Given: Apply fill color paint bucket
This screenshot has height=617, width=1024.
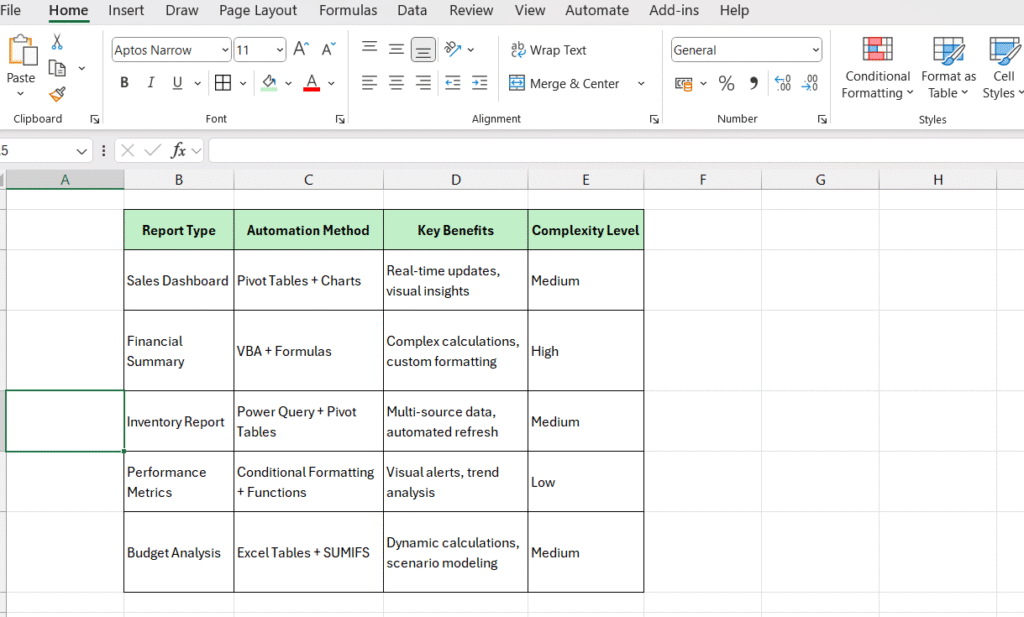Looking at the screenshot, I should 268,83.
